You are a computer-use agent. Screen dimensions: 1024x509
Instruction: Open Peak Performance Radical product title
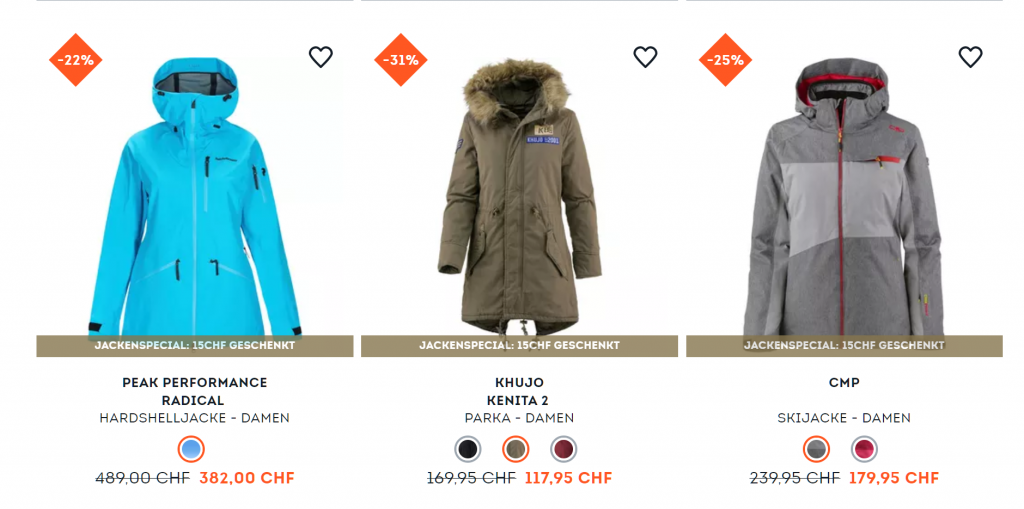pyautogui.click(x=195, y=391)
